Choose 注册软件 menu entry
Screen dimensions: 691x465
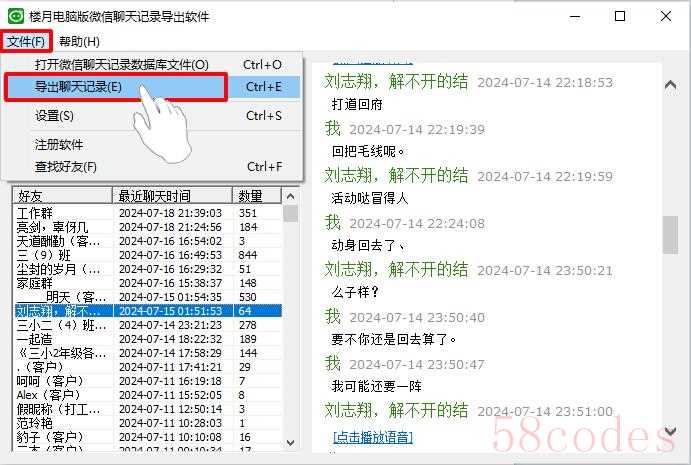click(x=152, y=145)
